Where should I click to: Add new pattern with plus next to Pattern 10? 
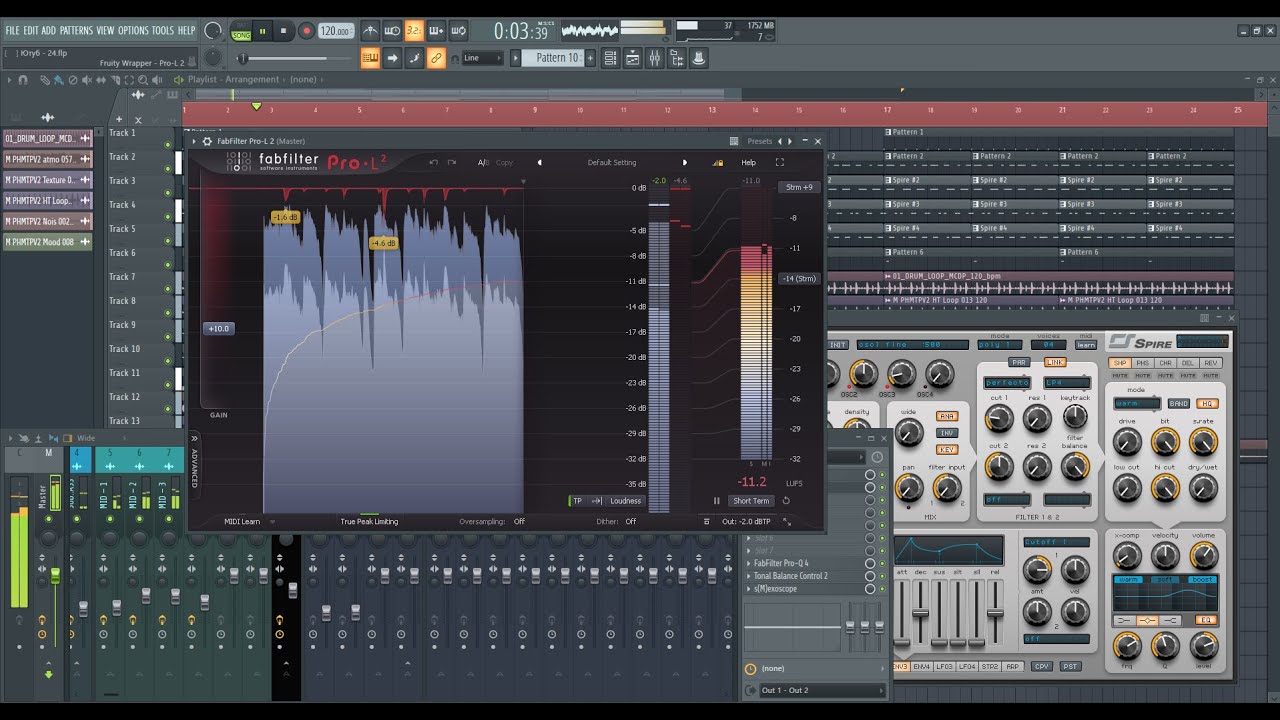point(590,58)
